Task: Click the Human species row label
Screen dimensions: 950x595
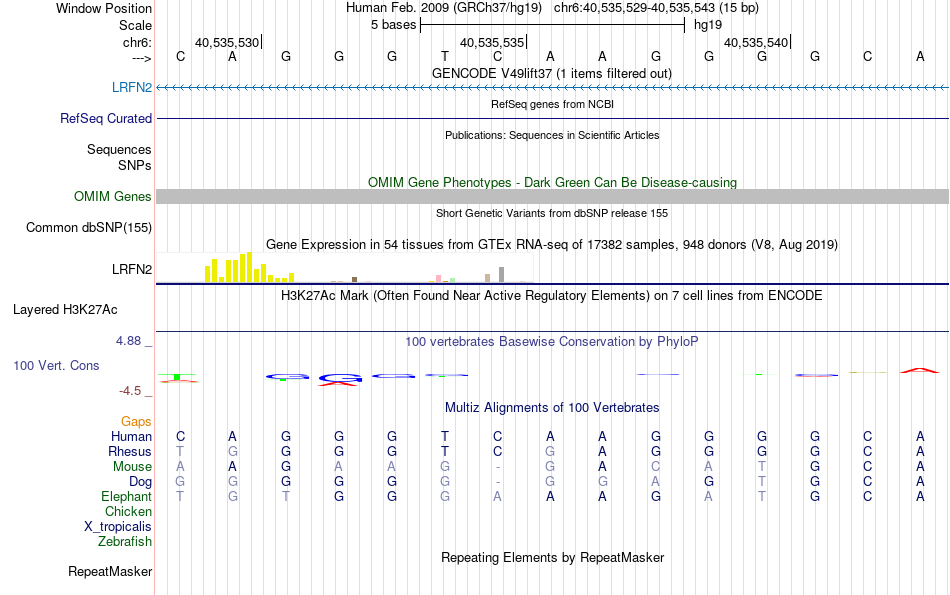Action: pyautogui.click(x=131, y=436)
